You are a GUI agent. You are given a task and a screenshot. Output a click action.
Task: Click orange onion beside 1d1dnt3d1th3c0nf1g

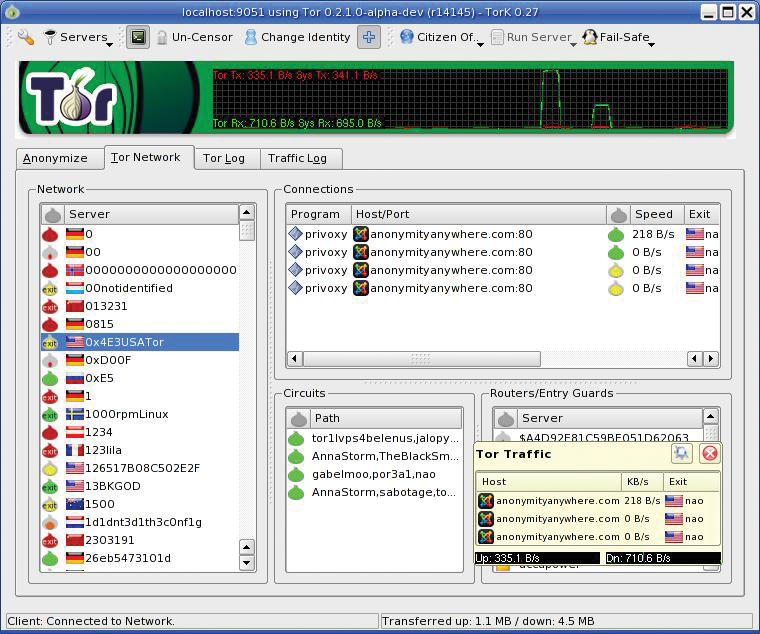(50, 523)
